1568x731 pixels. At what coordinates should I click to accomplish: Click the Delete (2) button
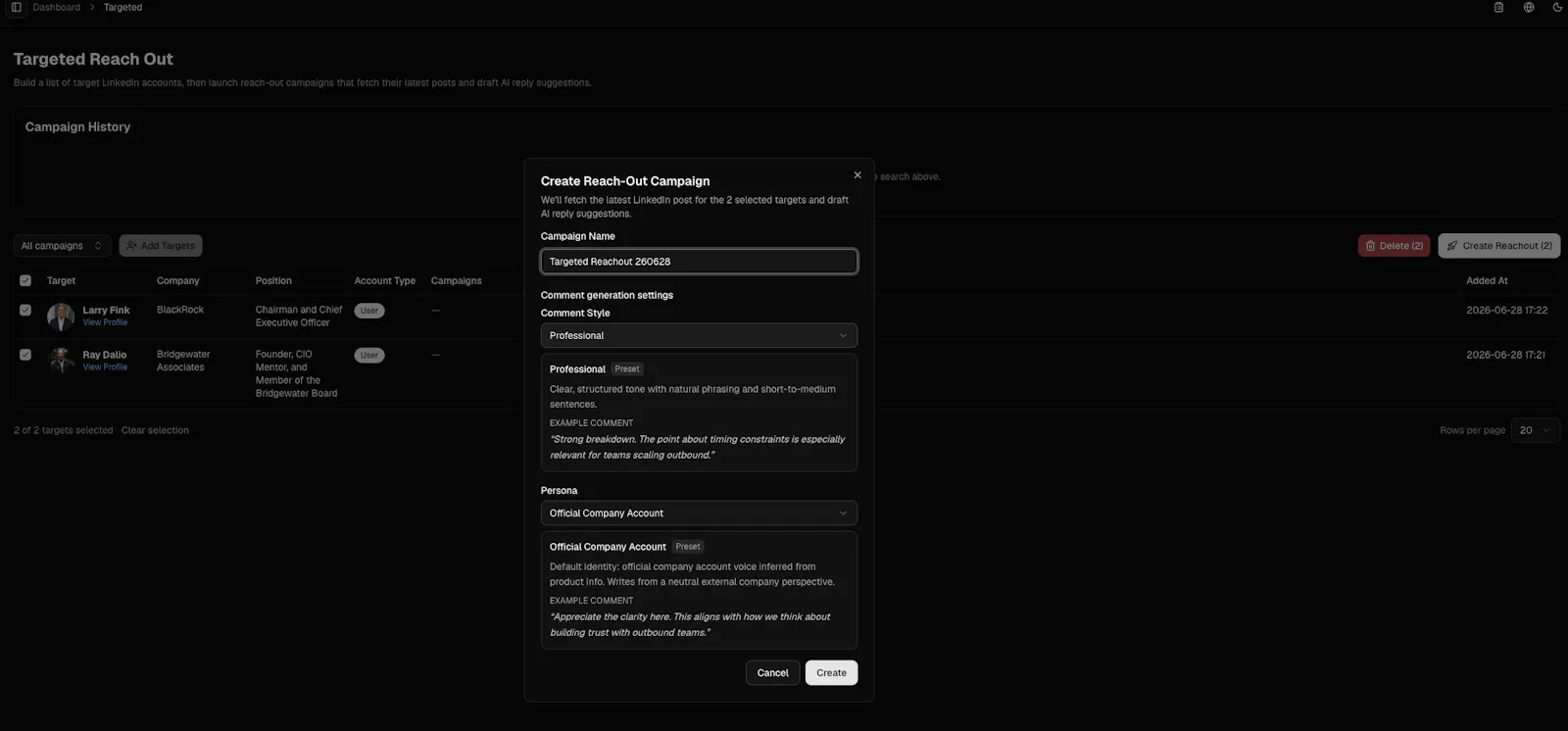(1394, 246)
